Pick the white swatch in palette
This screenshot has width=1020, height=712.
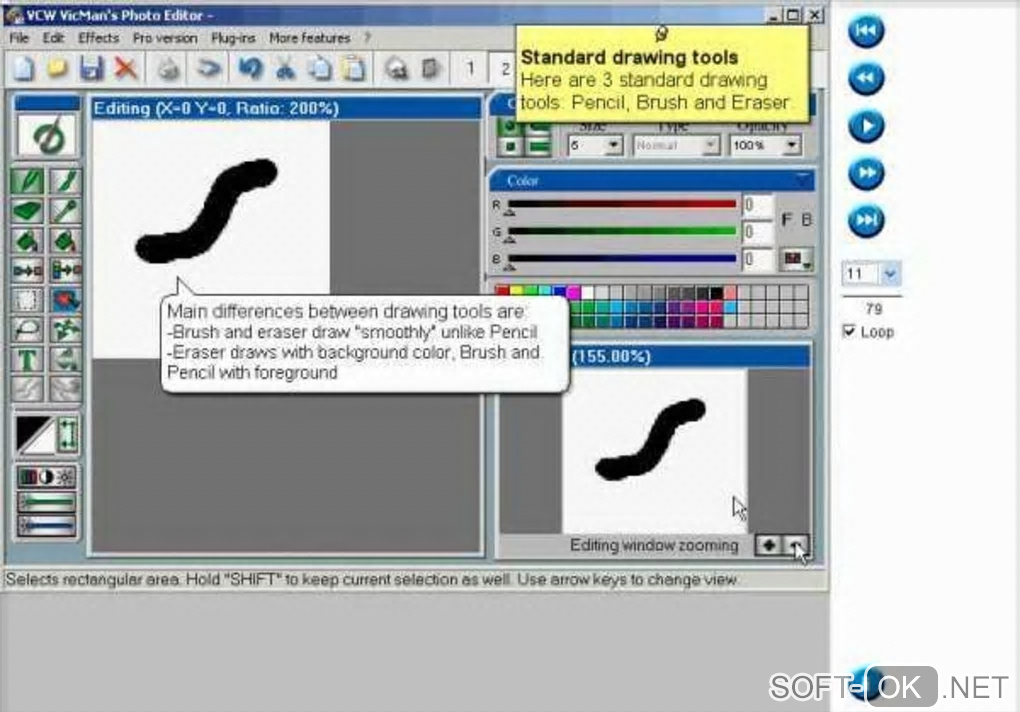pos(587,291)
